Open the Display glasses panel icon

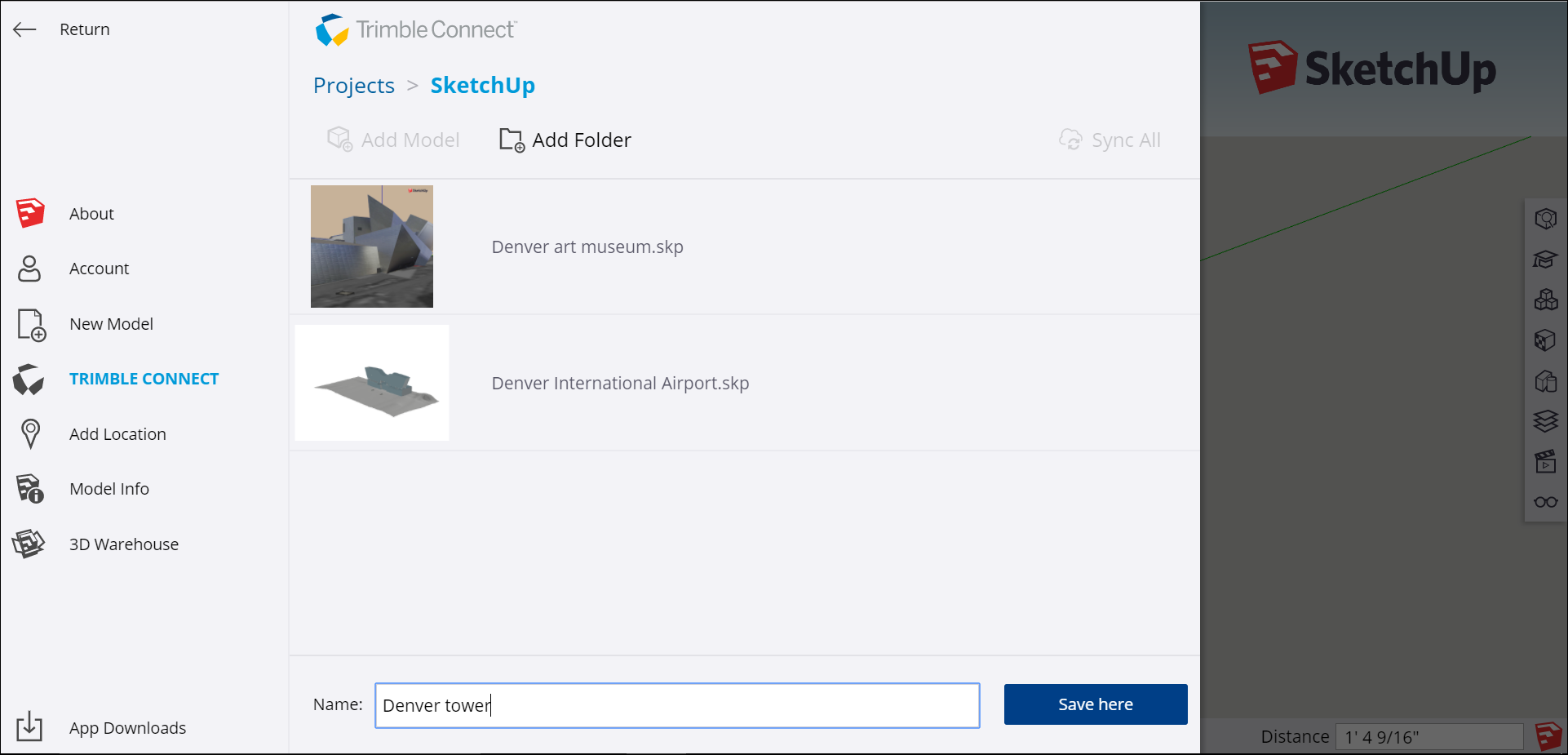[x=1545, y=502]
